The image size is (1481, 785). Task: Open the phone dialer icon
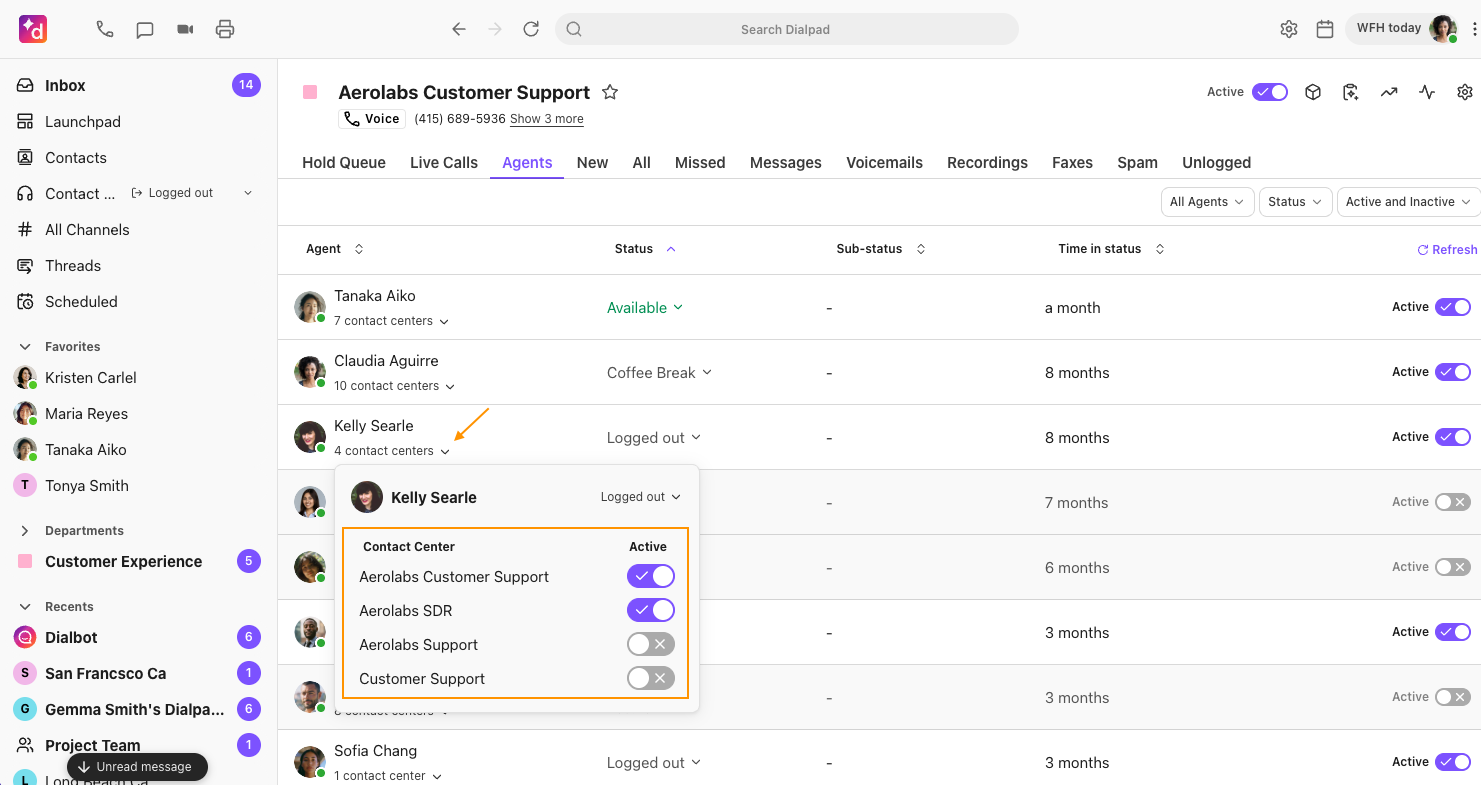105,29
